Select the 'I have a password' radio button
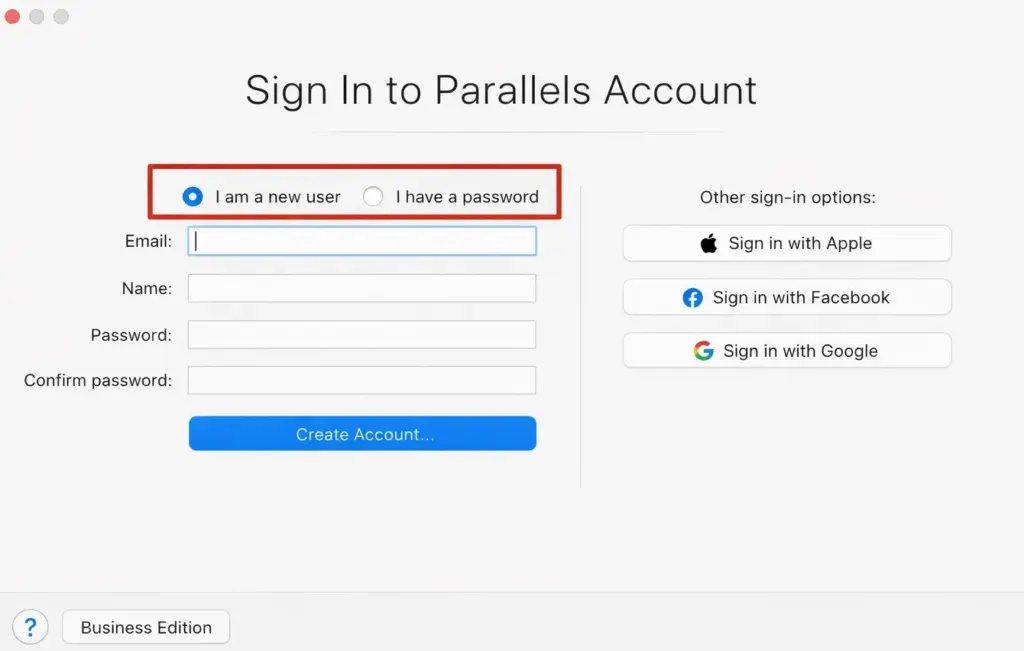The height and width of the screenshot is (651, 1024). [372, 196]
